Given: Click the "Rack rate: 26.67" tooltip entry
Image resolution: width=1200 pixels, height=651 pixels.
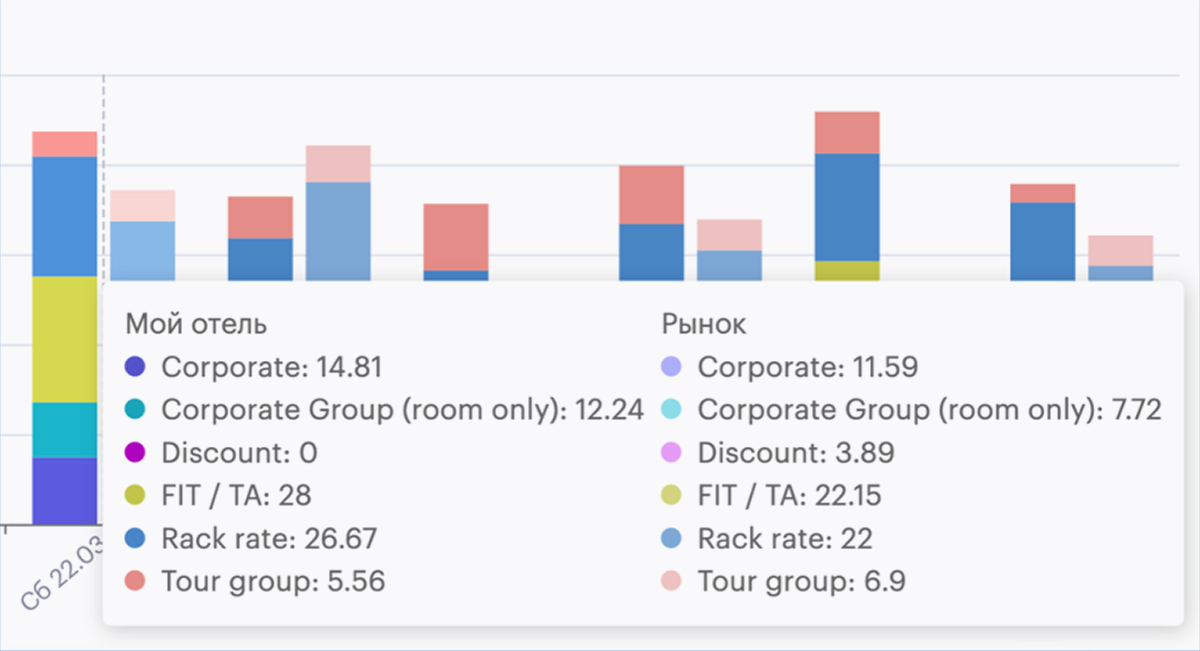Looking at the screenshot, I should click(269, 539).
